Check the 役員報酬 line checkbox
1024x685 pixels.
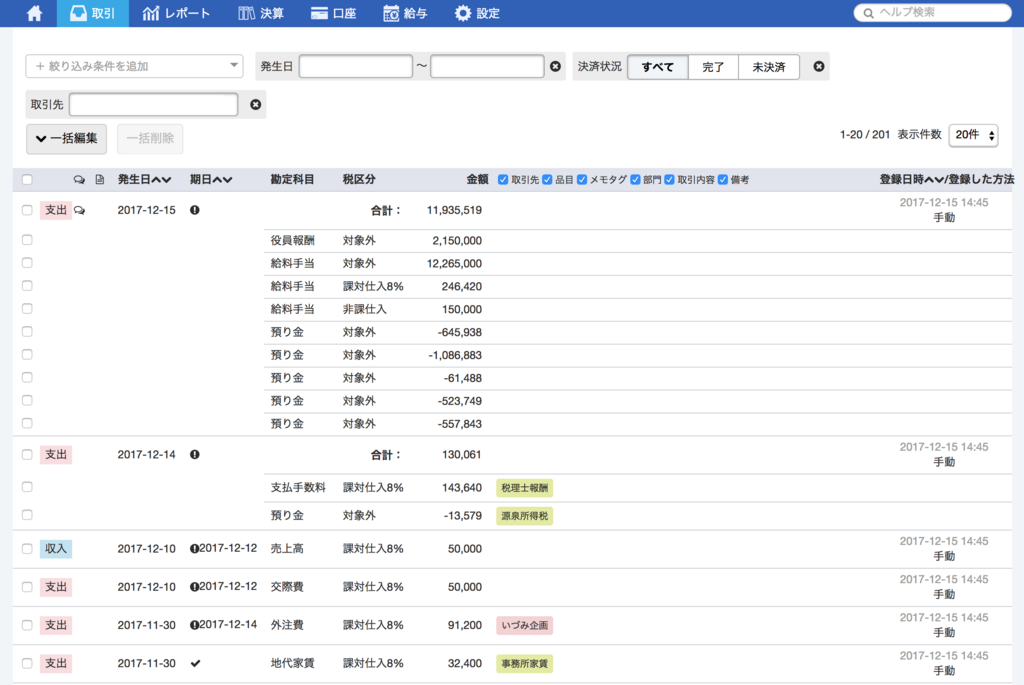[x=27, y=240]
